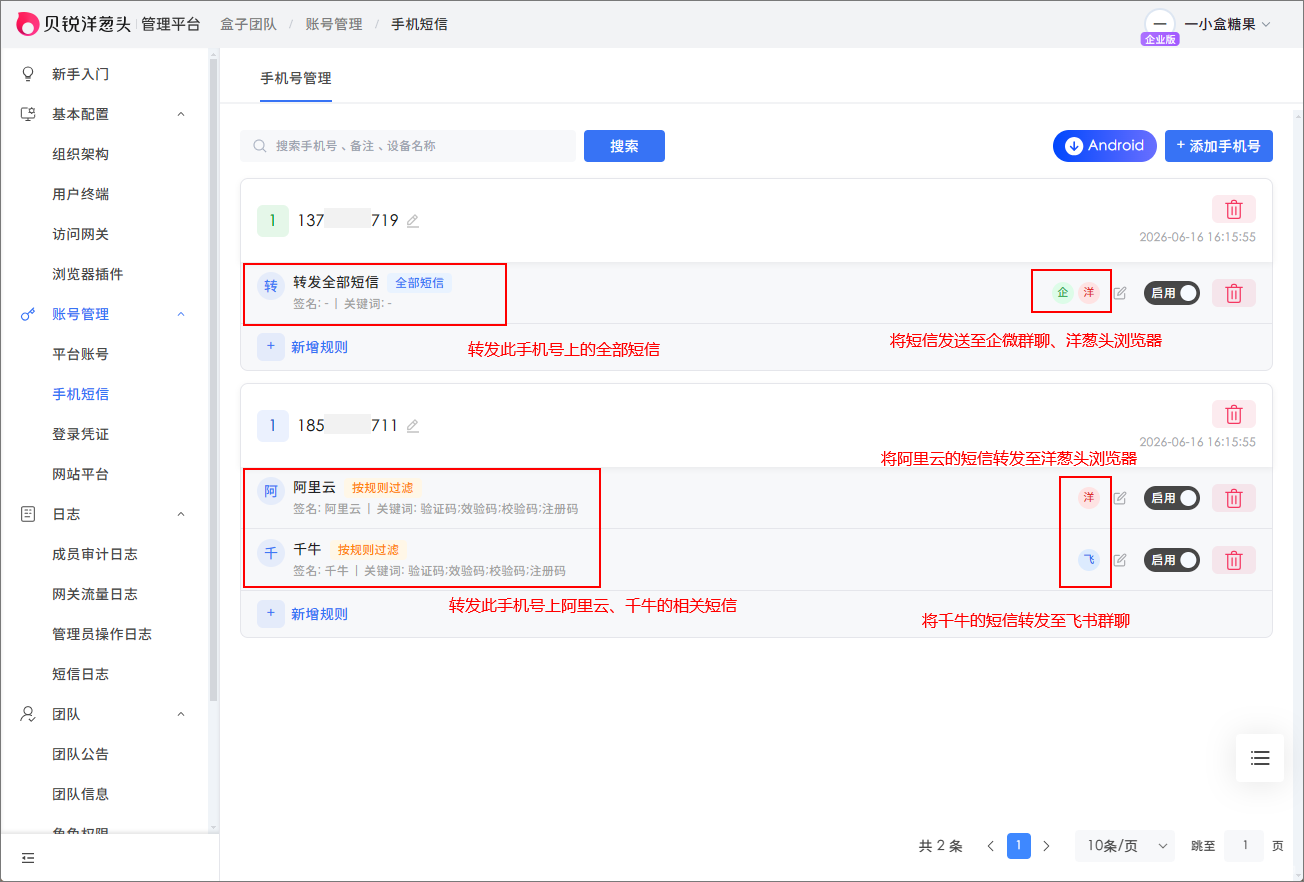Delete the 转发全部短信 rule

(x=1234, y=293)
